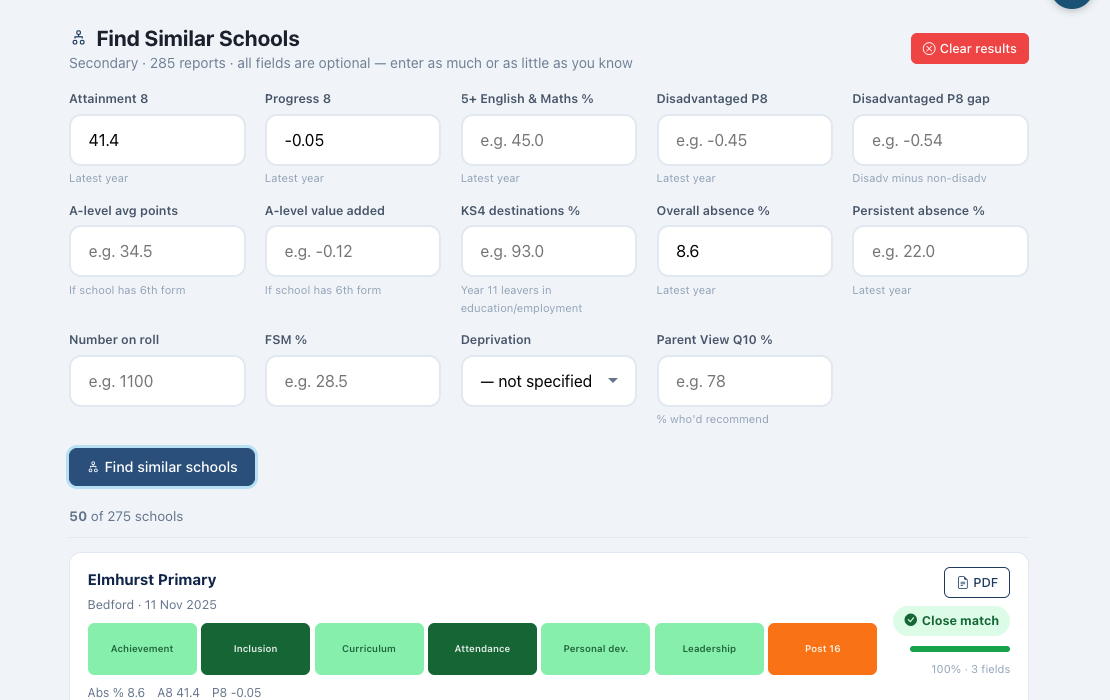Image resolution: width=1110 pixels, height=700 pixels.
Task: Open the Deprivation dropdown
Action: tap(549, 381)
